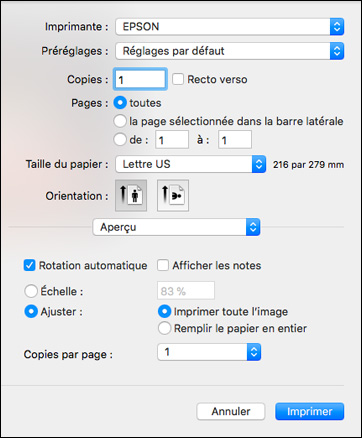Open the Imprimante EPSON dropdown
This screenshot has height=438, width=362.
(x=230, y=27)
